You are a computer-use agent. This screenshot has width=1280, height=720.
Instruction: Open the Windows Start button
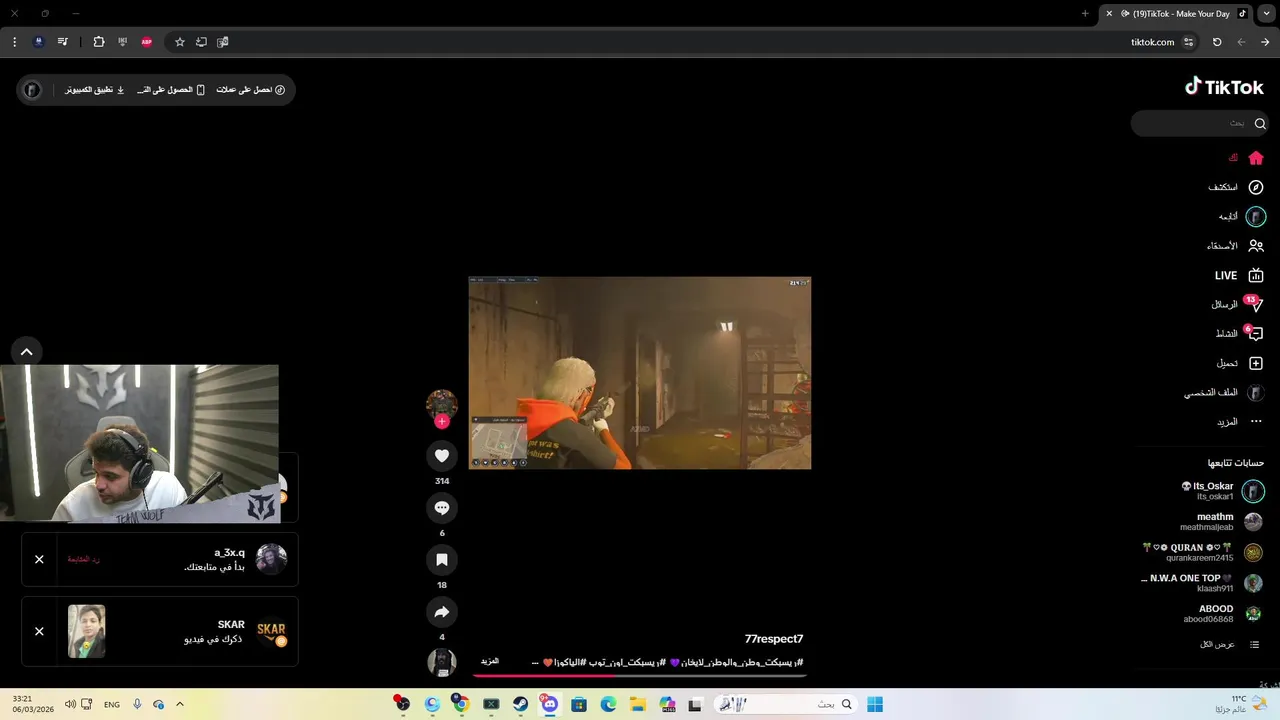pyautogui.click(x=875, y=704)
